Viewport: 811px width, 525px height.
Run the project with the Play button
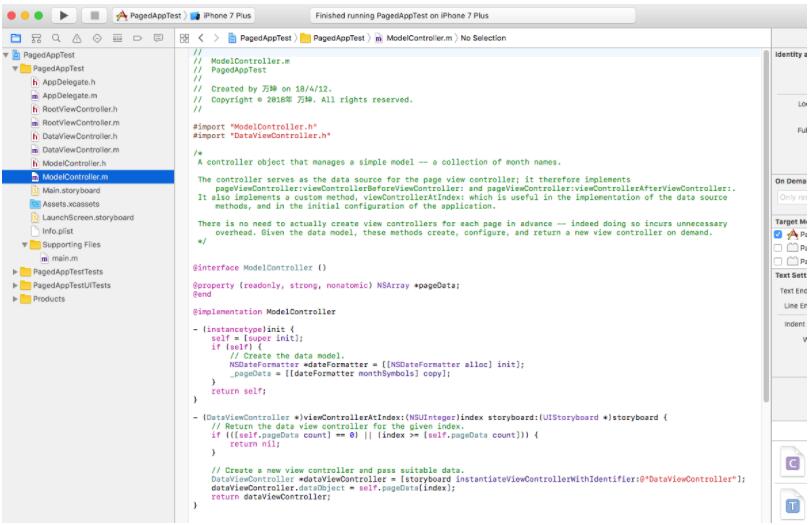(x=64, y=16)
